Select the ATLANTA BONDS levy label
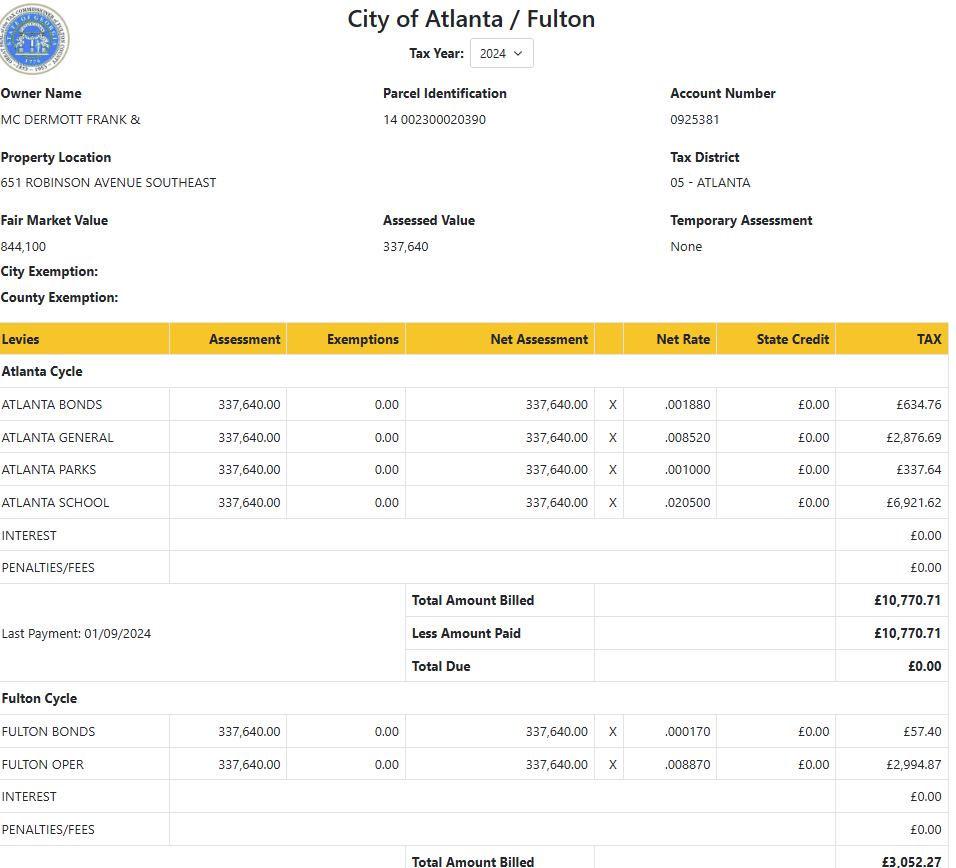Viewport: 956px width, 868px height. tap(52, 405)
